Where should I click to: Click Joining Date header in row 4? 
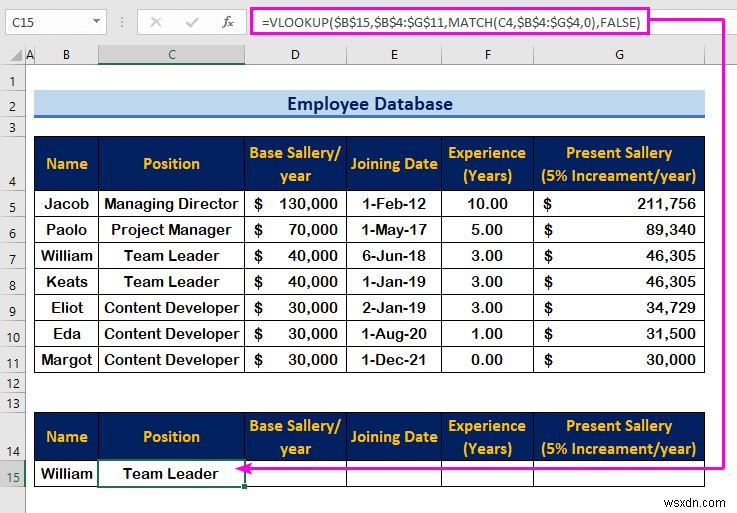(x=394, y=164)
